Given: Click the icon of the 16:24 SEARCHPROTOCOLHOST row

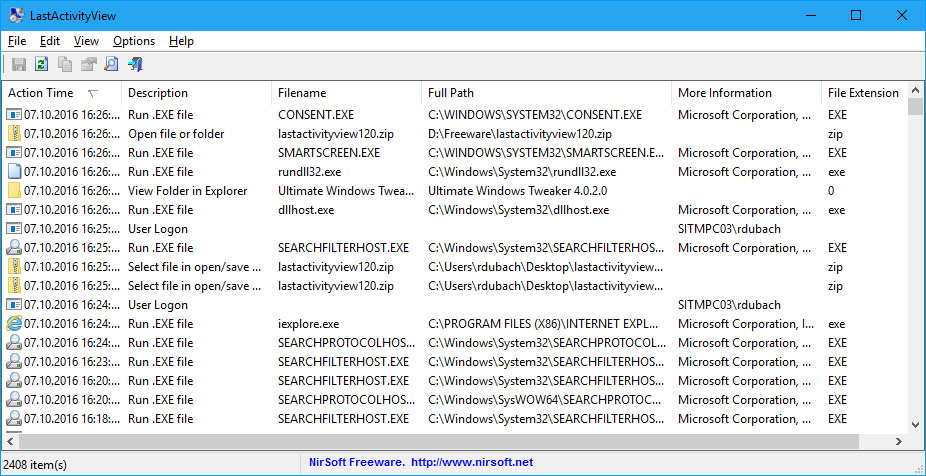Looking at the screenshot, I should coord(14,343).
